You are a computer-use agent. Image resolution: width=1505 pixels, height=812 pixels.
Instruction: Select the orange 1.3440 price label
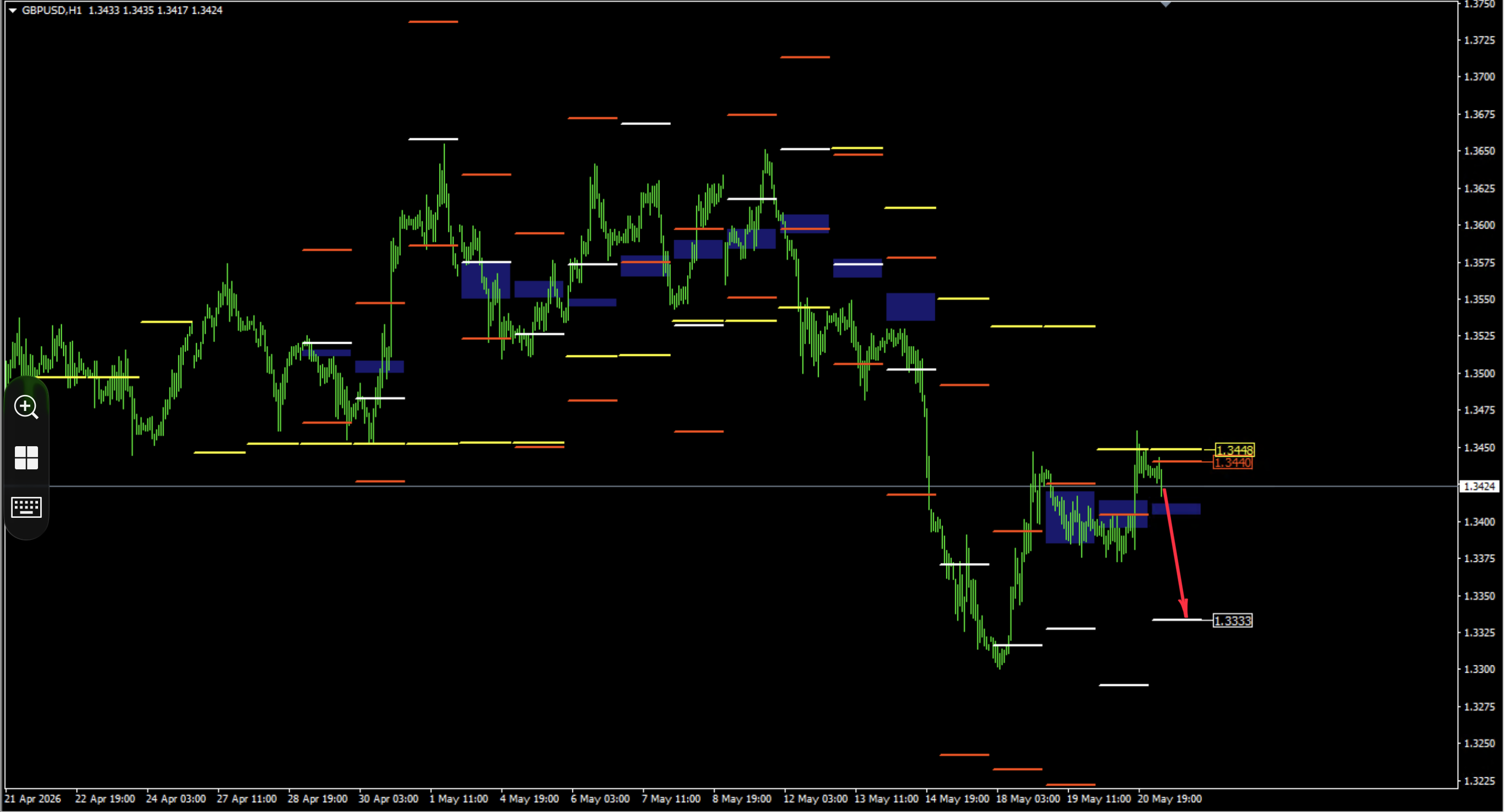1233,463
